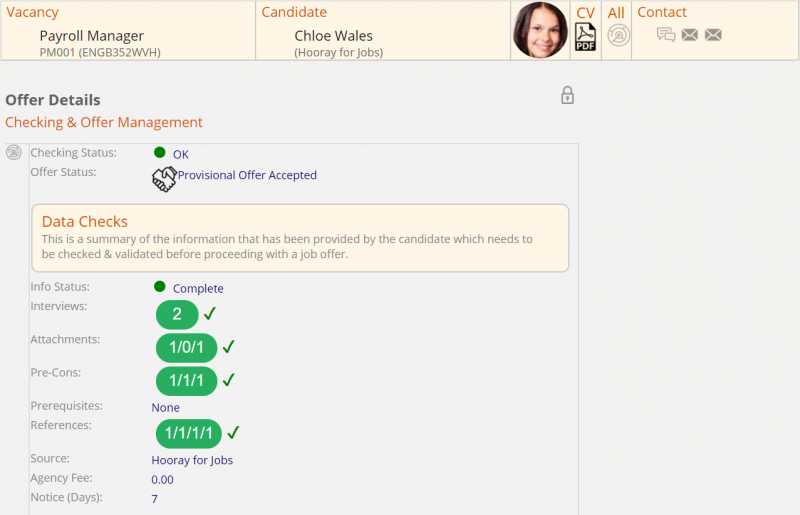Click the green dot beside Checking Status OK

[x=160, y=153]
